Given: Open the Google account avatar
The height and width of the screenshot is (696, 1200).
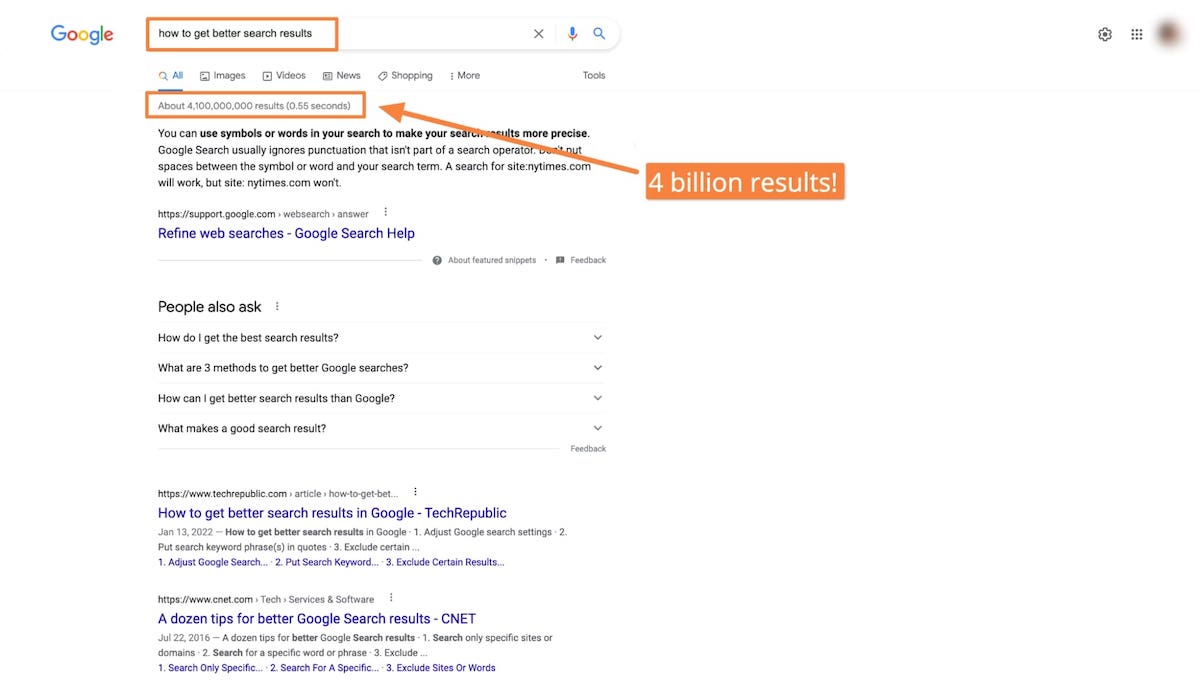Looking at the screenshot, I should click(x=1169, y=34).
